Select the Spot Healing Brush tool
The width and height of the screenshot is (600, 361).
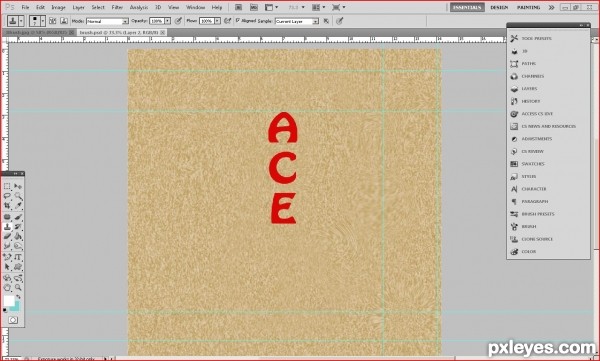(x=7, y=217)
